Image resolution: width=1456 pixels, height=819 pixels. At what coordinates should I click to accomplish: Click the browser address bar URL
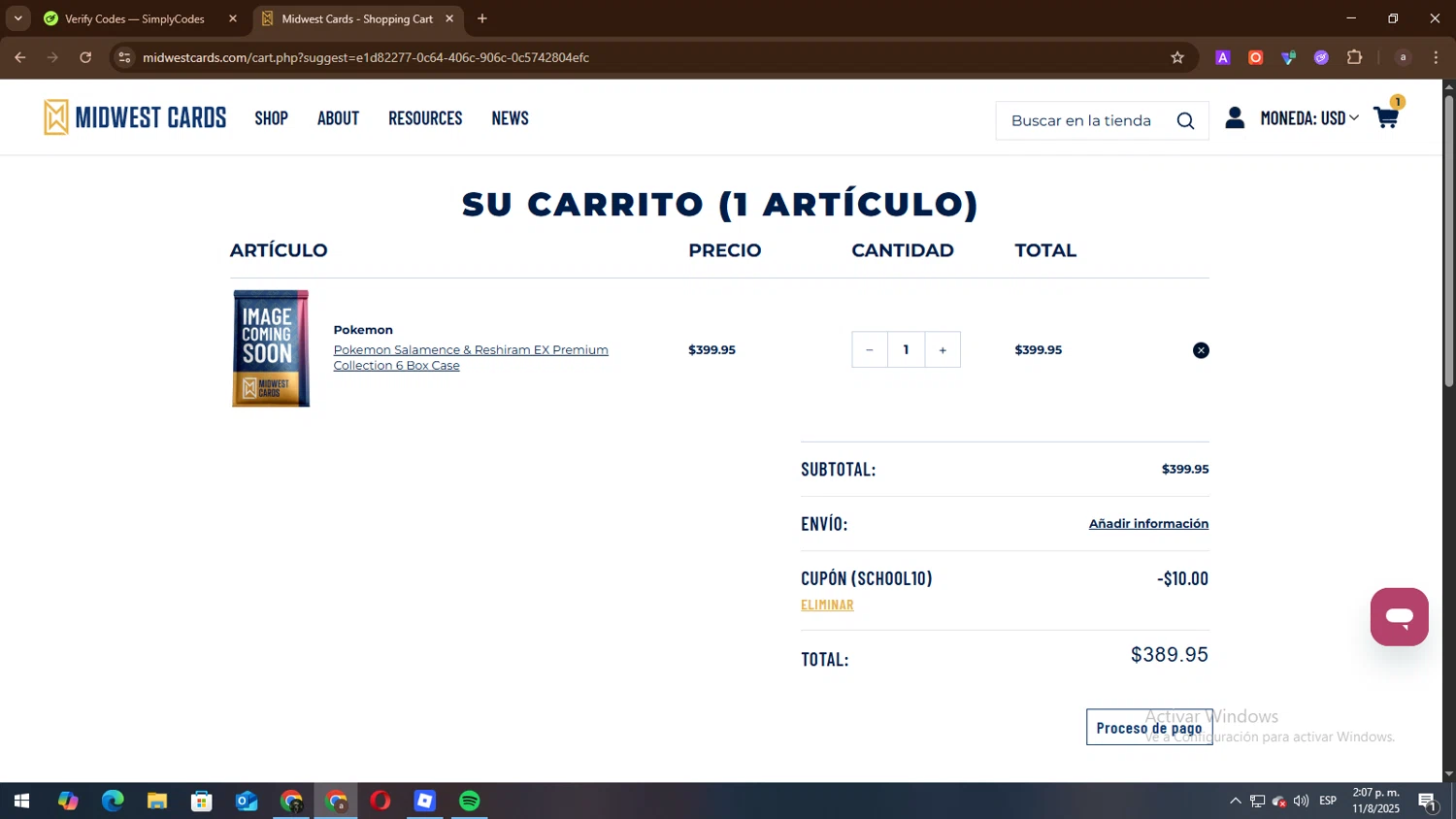pyautogui.click(x=366, y=57)
